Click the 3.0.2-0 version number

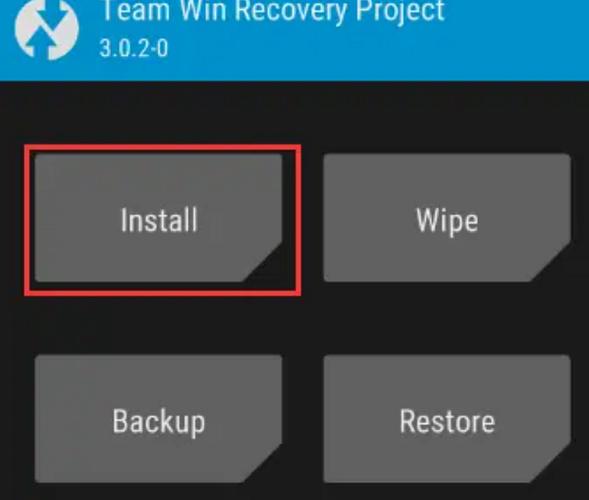[134, 48]
